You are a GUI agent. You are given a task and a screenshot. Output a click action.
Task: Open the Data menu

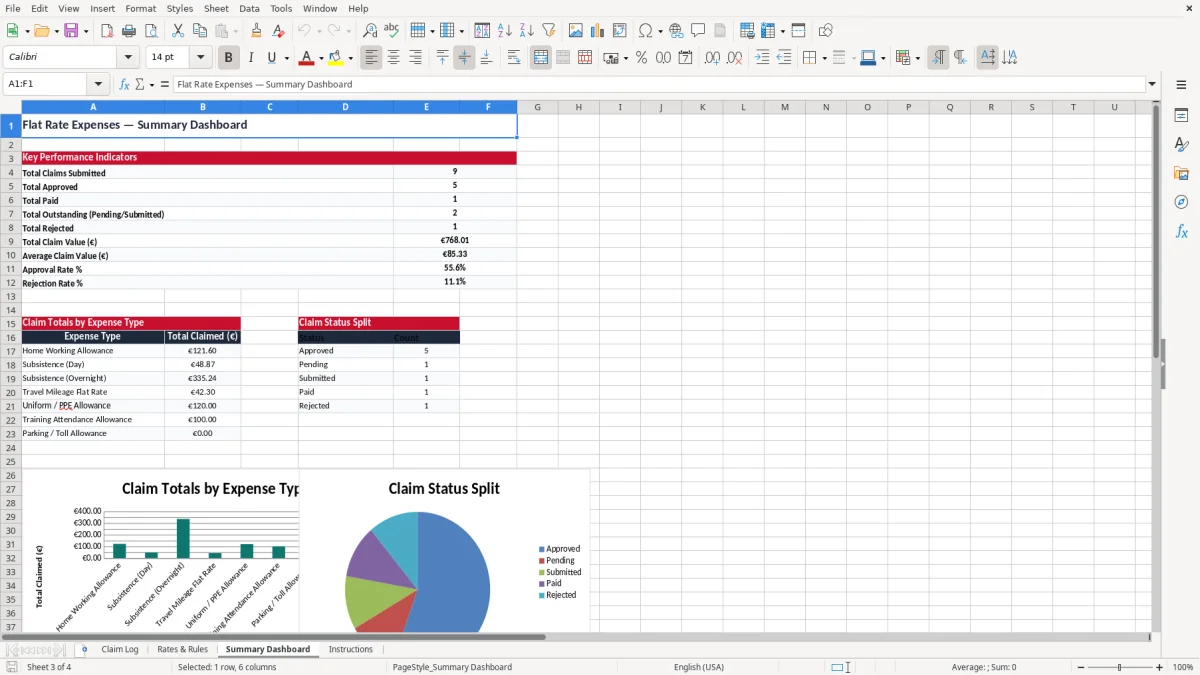coord(249,8)
